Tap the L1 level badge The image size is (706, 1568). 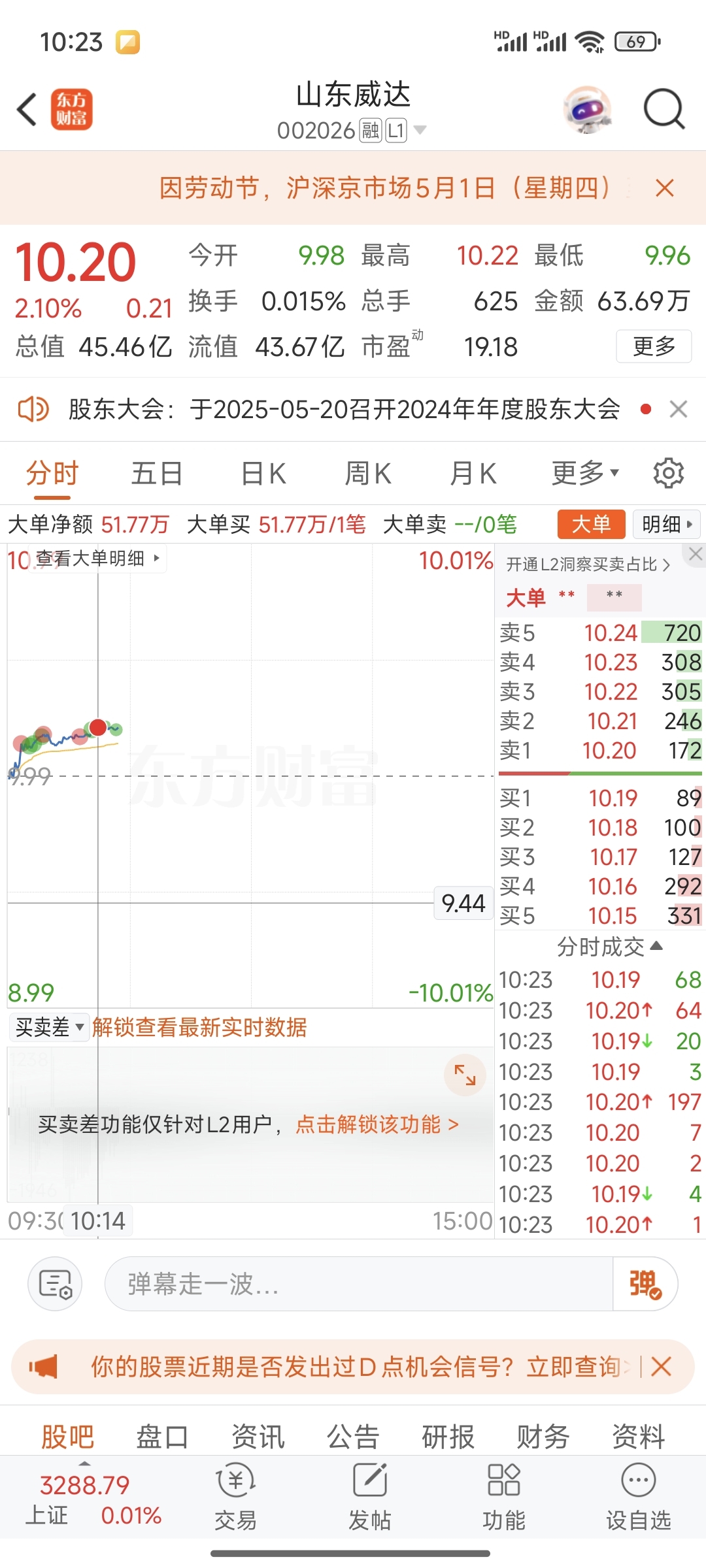pyautogui.click(x=396, y=131)
